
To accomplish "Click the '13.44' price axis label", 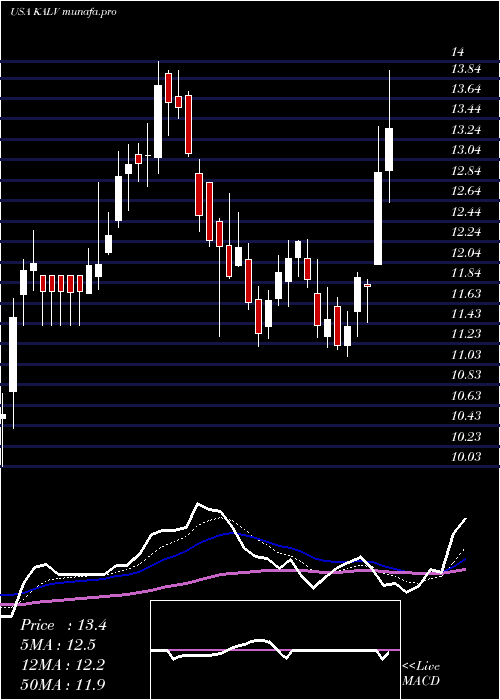I will [x=466, y=109].
